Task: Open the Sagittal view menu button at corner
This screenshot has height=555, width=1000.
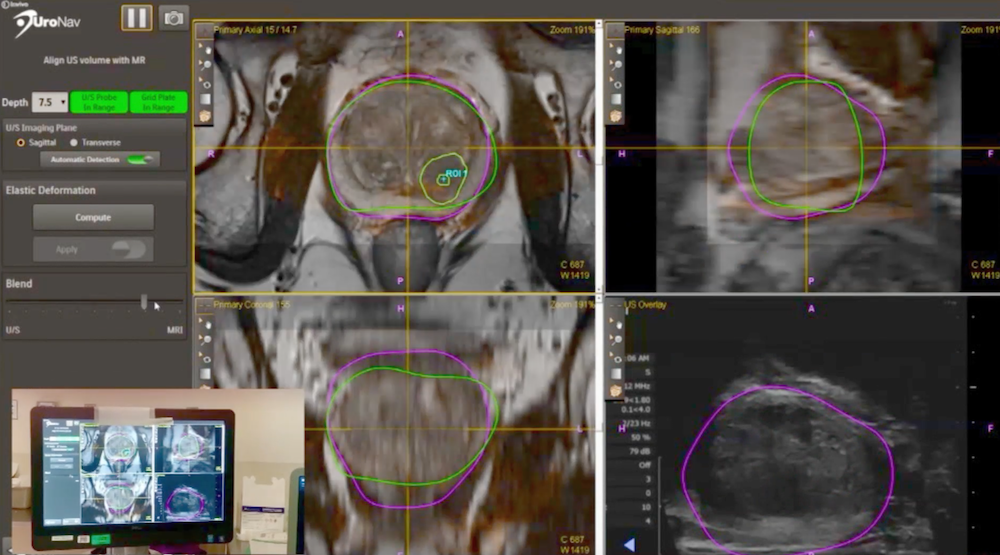Action: (615, 30)
